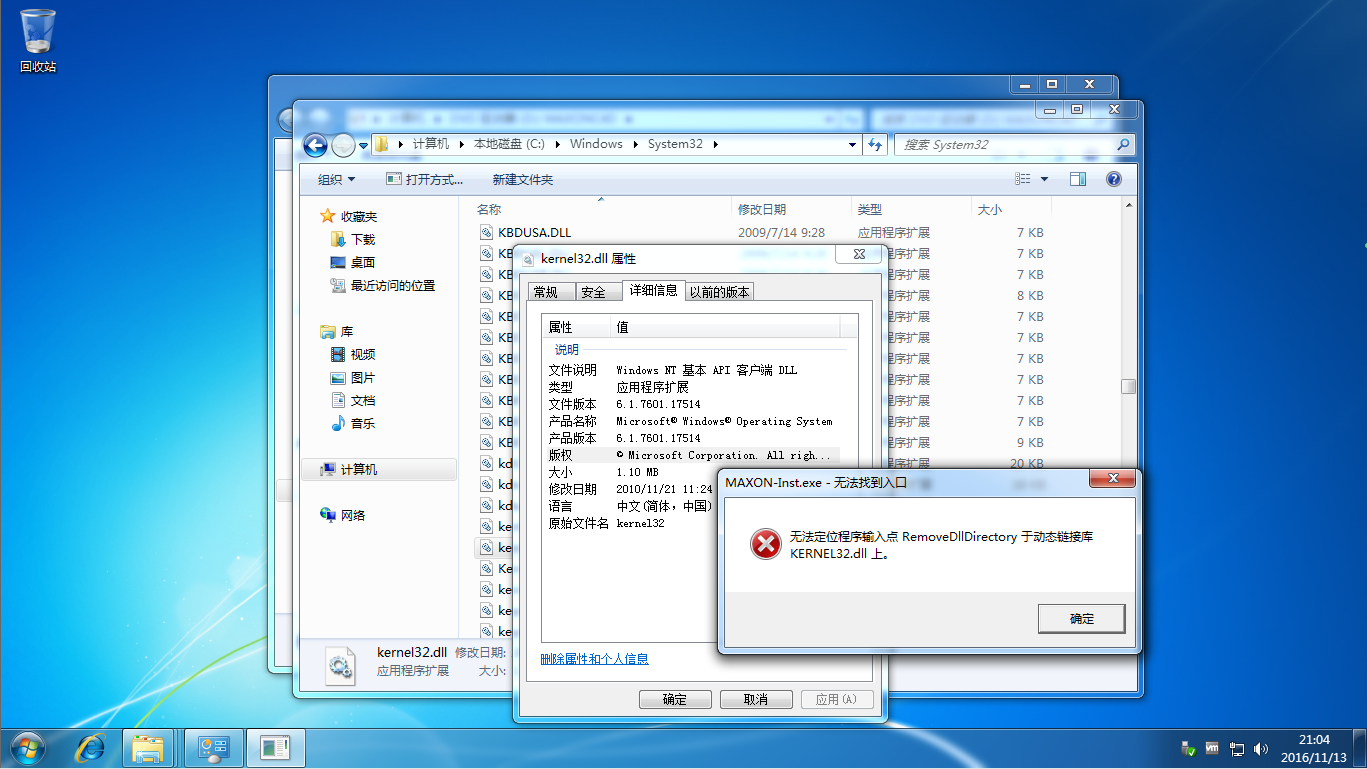Viewport: 1367px width, 769px height.
Task: Close the MAXON-Inst.exe error dialog
Action: (1112, 480)
